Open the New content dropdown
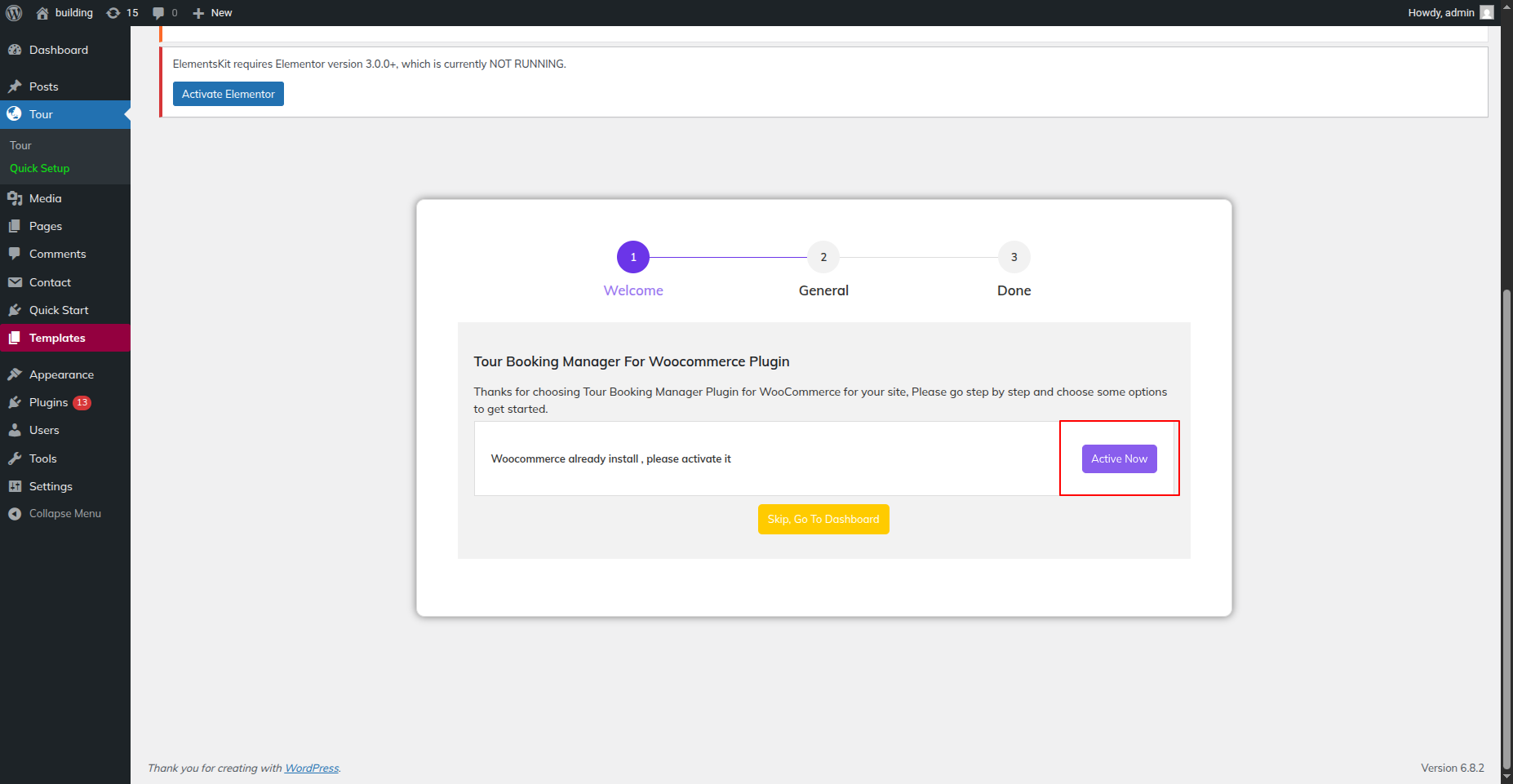Screen dimensions: 1513x784 [212, 13]
